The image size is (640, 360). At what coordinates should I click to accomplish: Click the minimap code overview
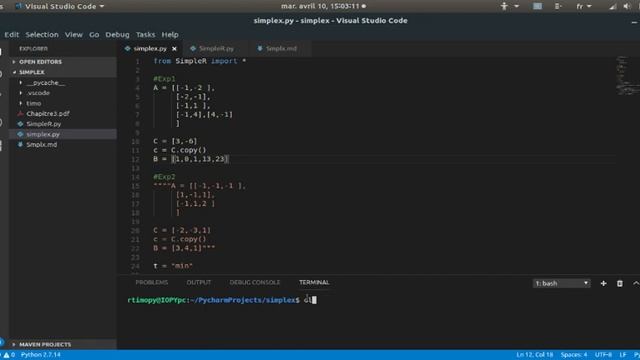pos(627,76)
